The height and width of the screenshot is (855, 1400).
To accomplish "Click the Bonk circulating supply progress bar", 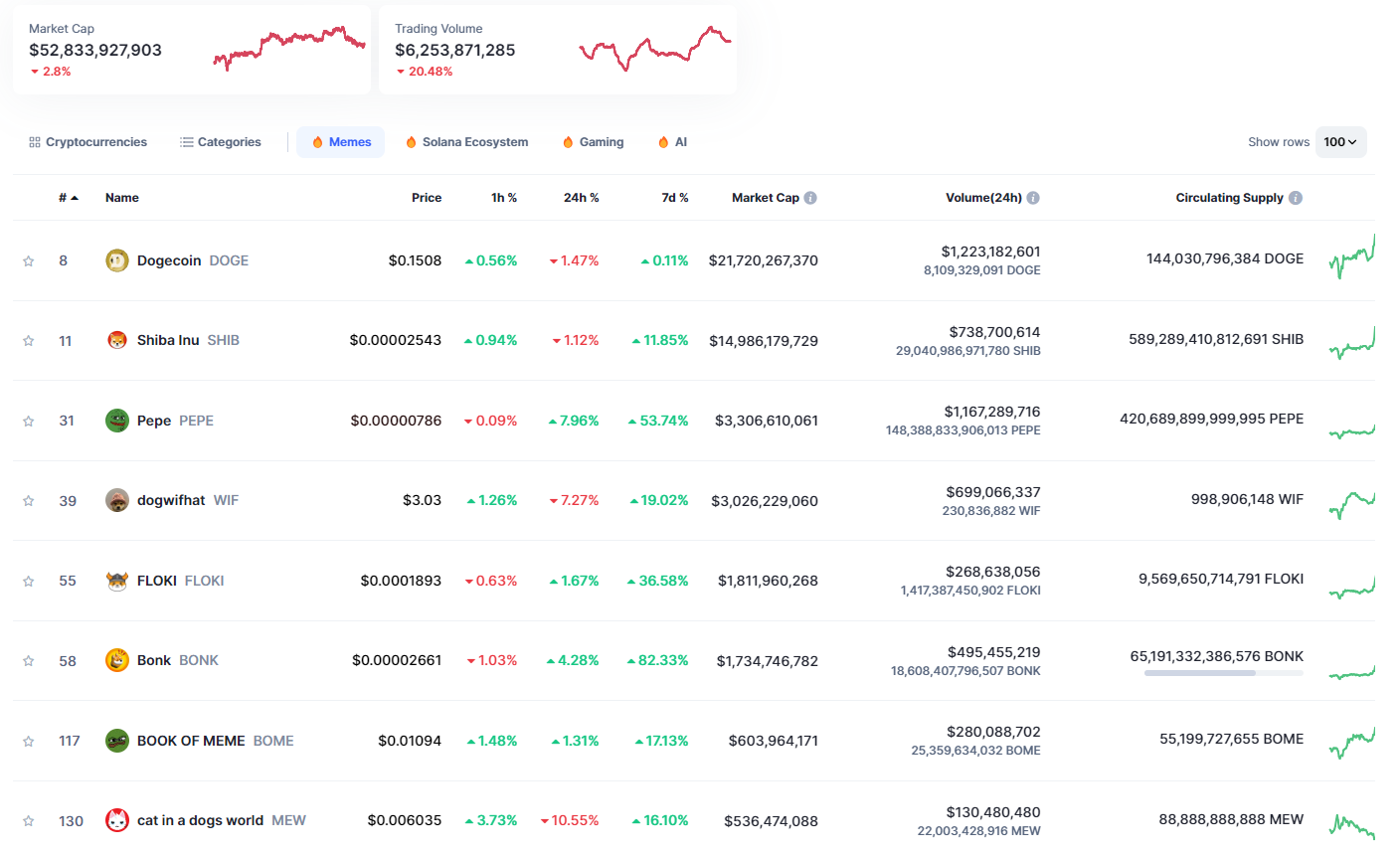I will click(1223, 673).
